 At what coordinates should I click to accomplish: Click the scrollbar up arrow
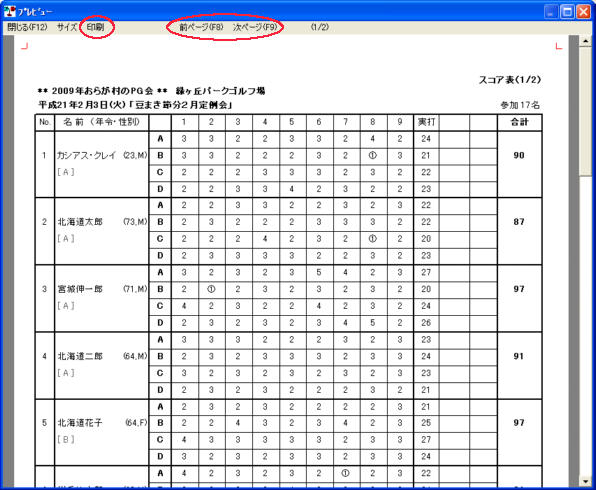[x=585, y=41]
